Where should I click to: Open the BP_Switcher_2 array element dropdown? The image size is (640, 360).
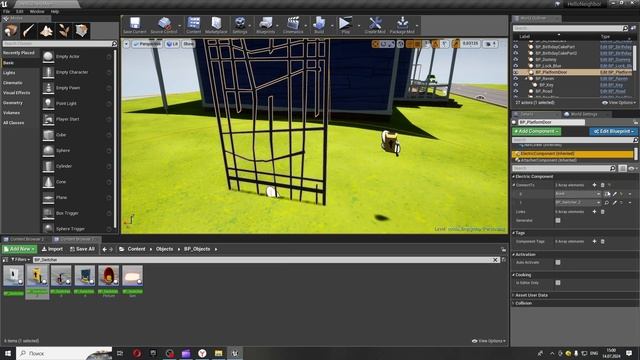(x=577, y=203)
